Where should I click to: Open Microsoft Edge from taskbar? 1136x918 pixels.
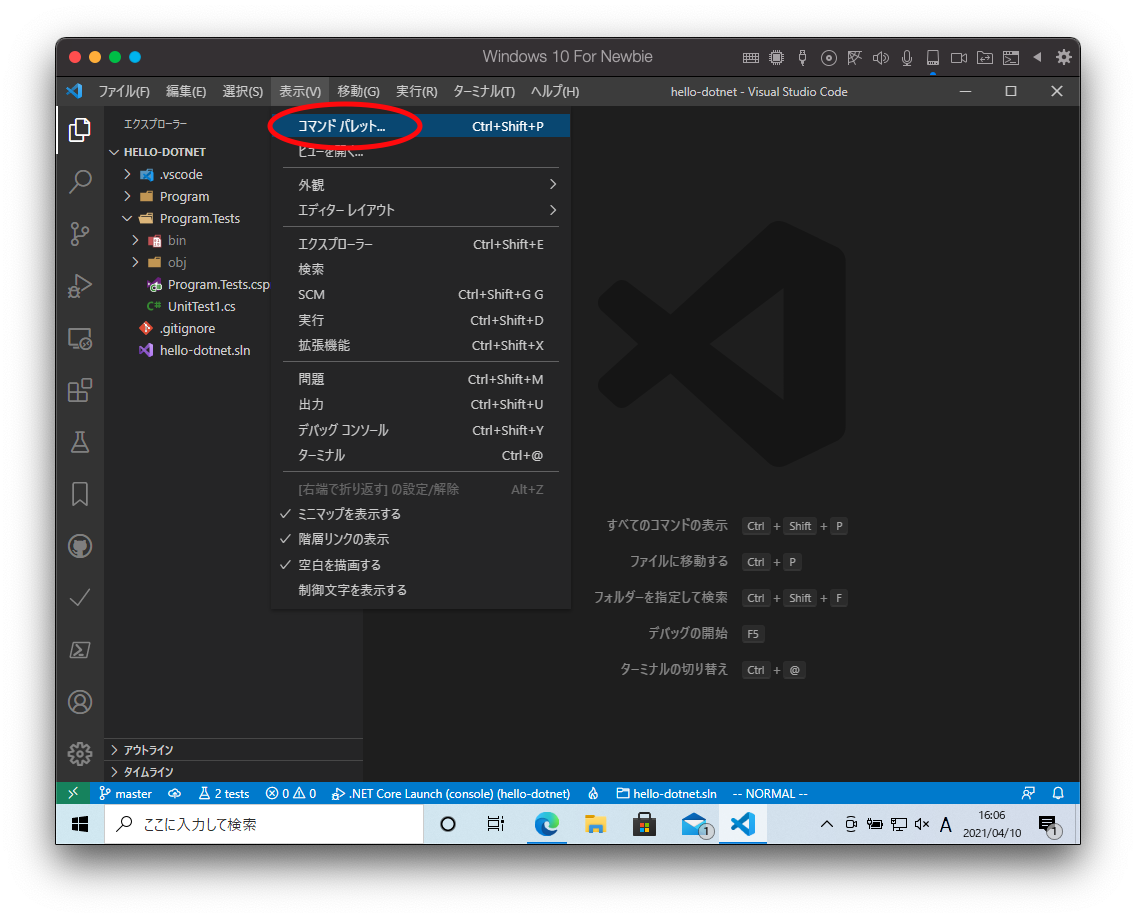click(546, 824)
